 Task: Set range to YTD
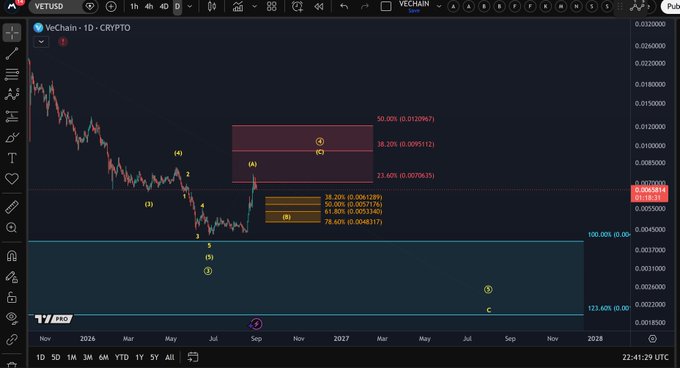pos(121,357)
